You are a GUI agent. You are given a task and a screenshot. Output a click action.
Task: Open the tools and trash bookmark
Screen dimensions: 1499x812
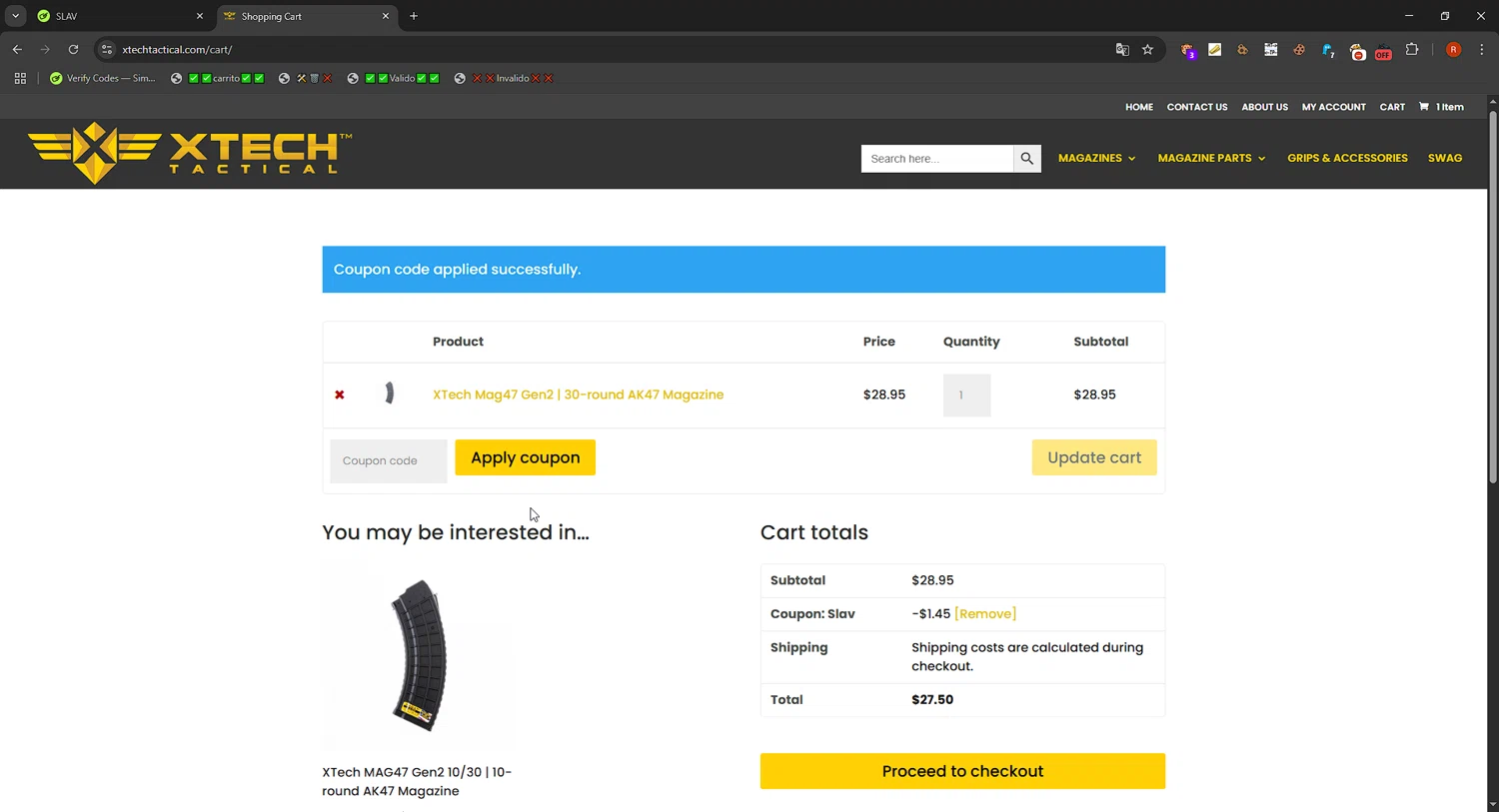click(x=305, y=78)
